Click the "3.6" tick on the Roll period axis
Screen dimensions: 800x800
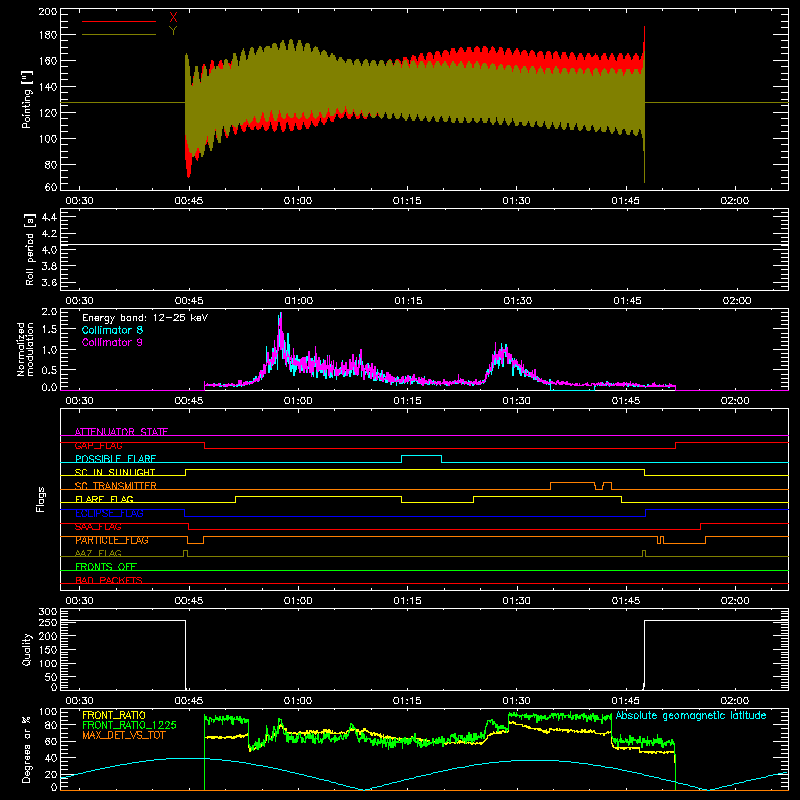(49, 282)
